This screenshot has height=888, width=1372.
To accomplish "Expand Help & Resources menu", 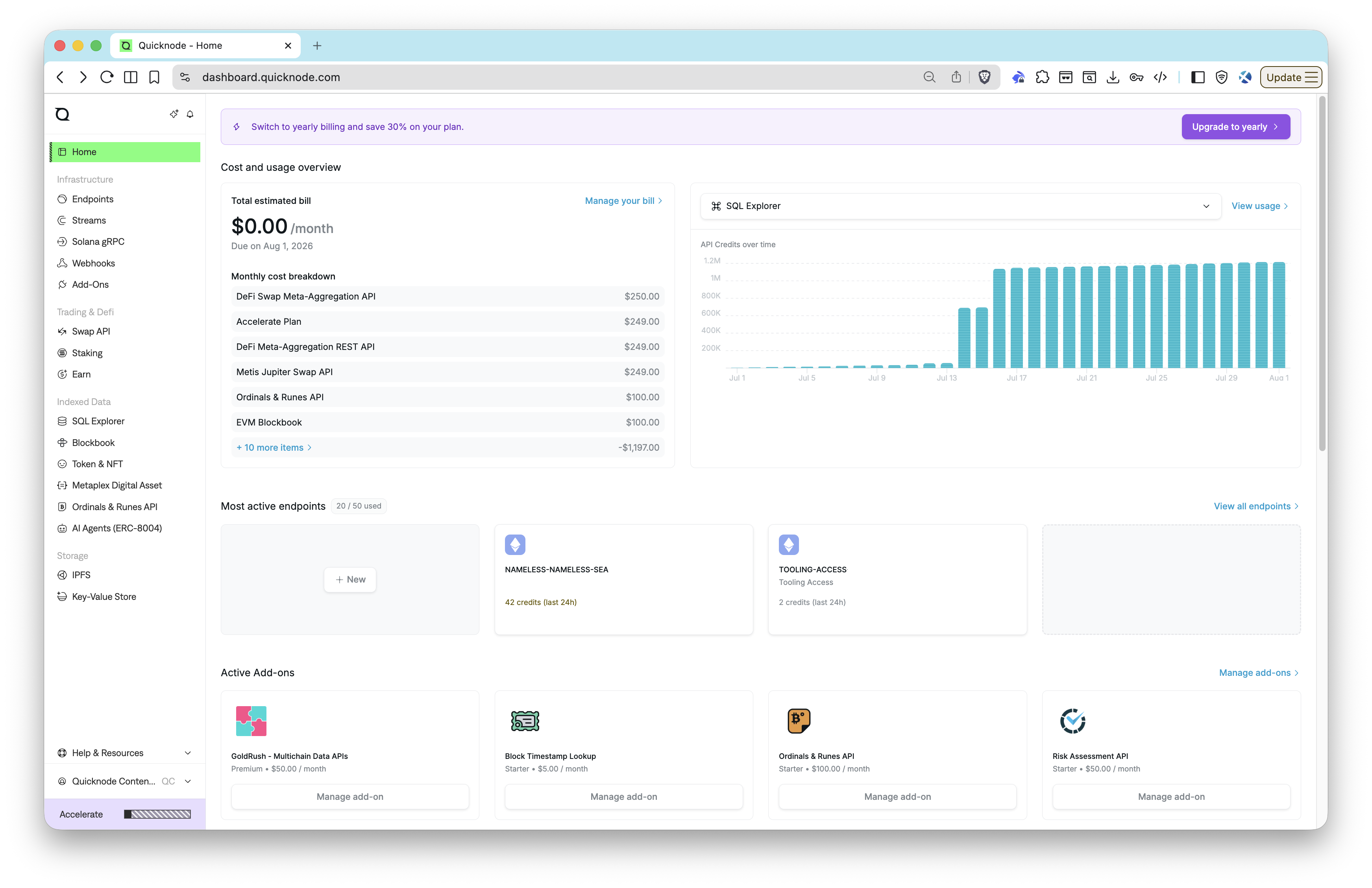I will [x=124, y=753].
